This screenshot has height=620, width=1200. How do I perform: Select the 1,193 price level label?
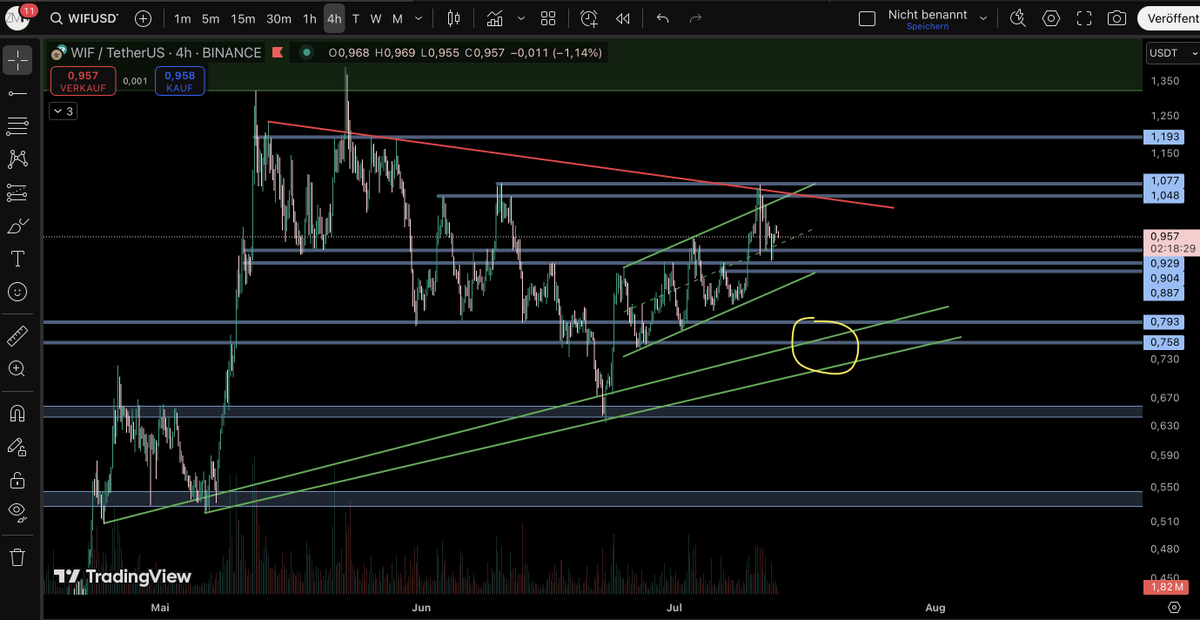click(x=1163, y=136)
